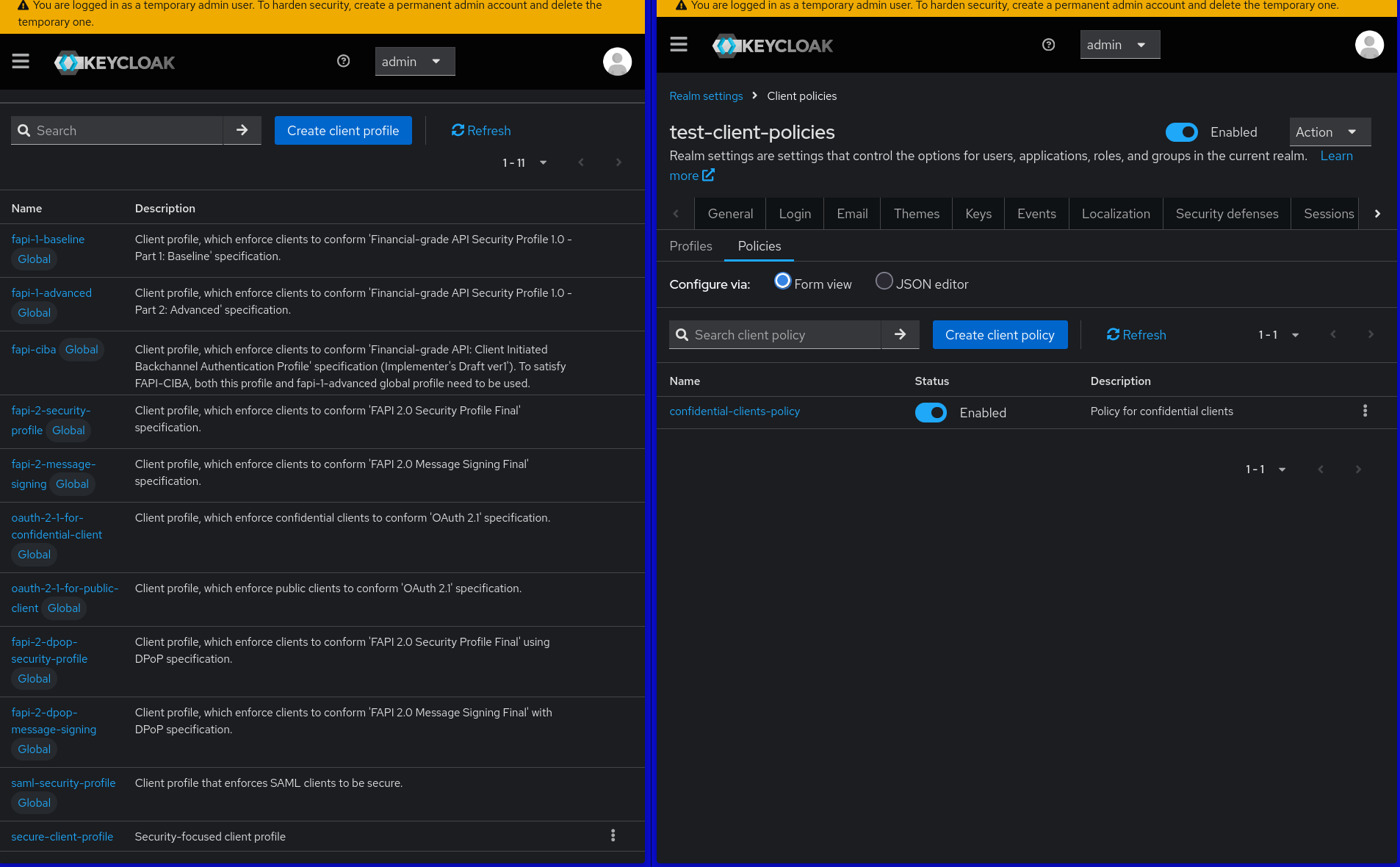
Task: Refresh the client policies list
Action: point(1136,335)
